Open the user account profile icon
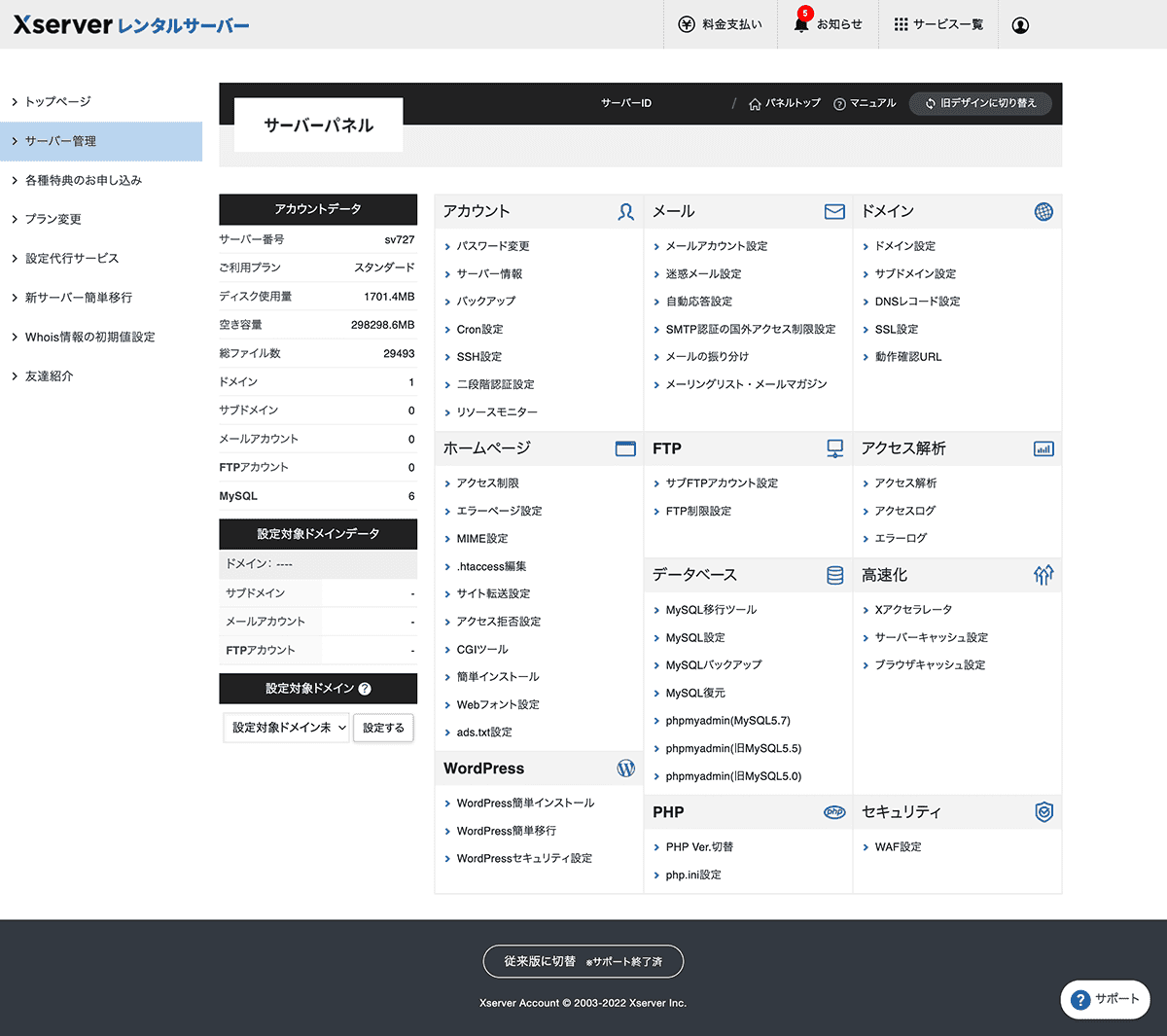1167x1036 pixels. click(x=1020, y=25)
